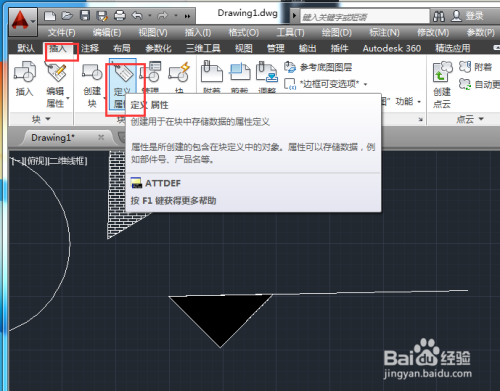Click the 登录 sign-in user icon
The image size is (500, 391).
456,16
